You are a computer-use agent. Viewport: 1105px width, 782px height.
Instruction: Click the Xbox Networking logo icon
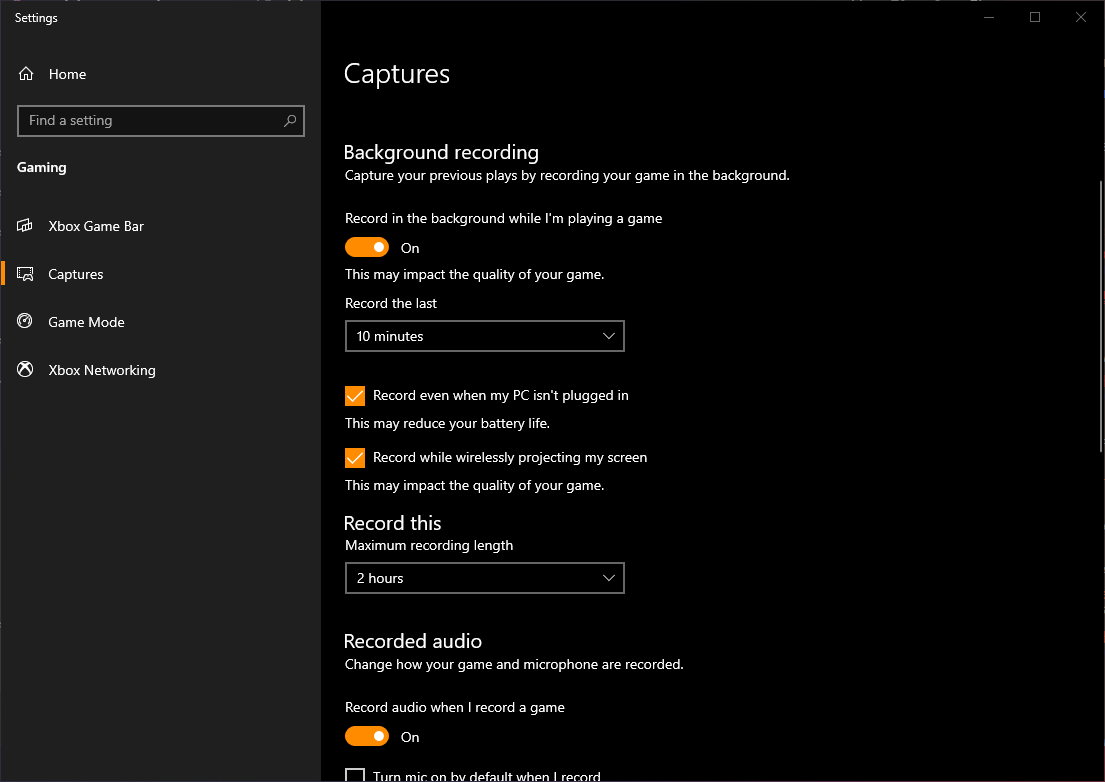click(x=25, y=370)
